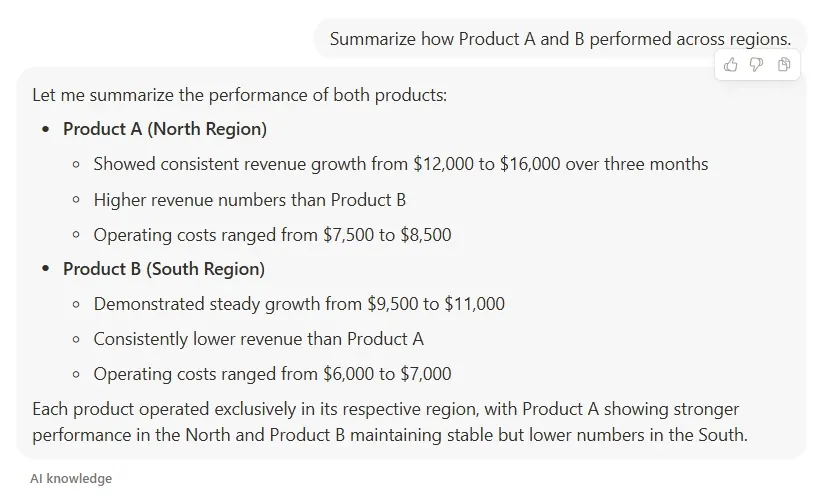Click the thumbs up icon
The width and height of the screenshot is (824, 497).
click(x=731, y=65)
